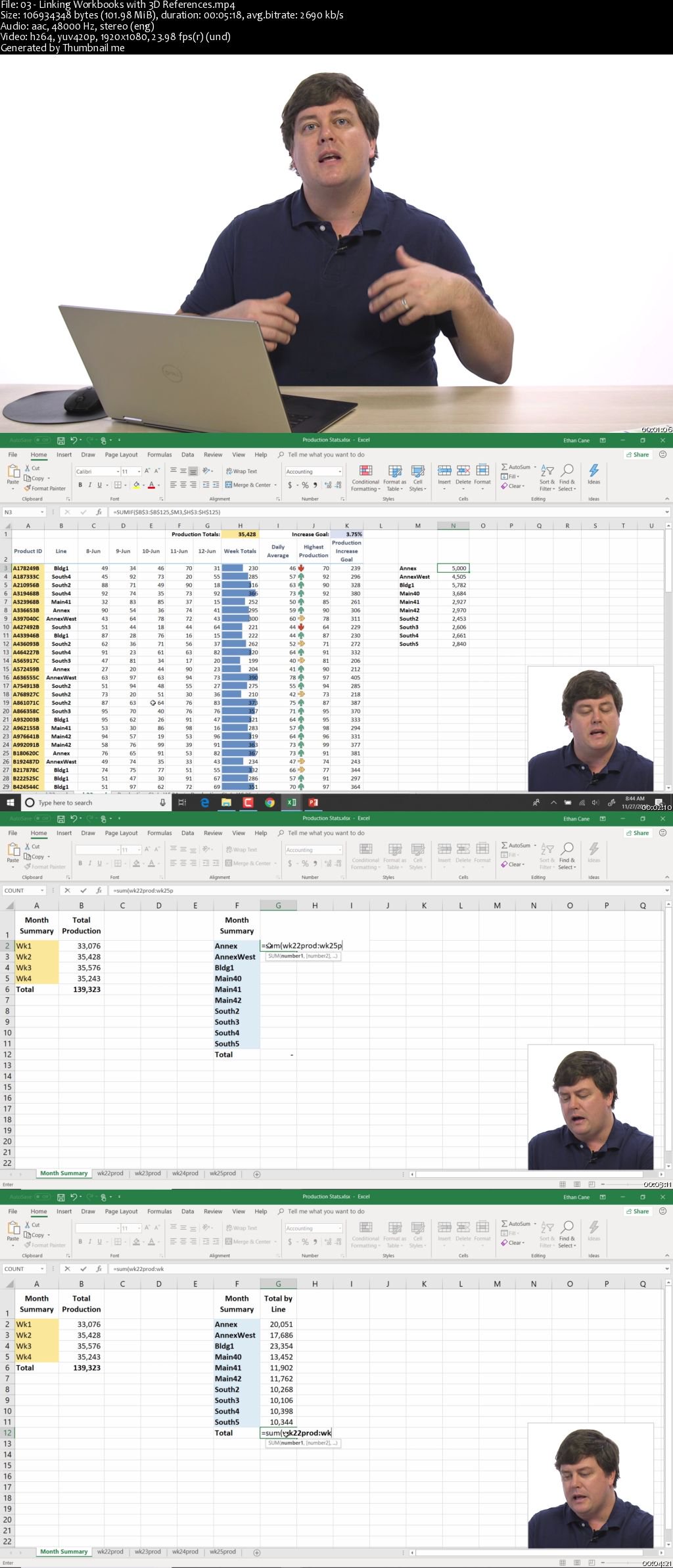
Task: Click Page Layout view icon in wk25p window status bar
Action: coord(577,1184)
